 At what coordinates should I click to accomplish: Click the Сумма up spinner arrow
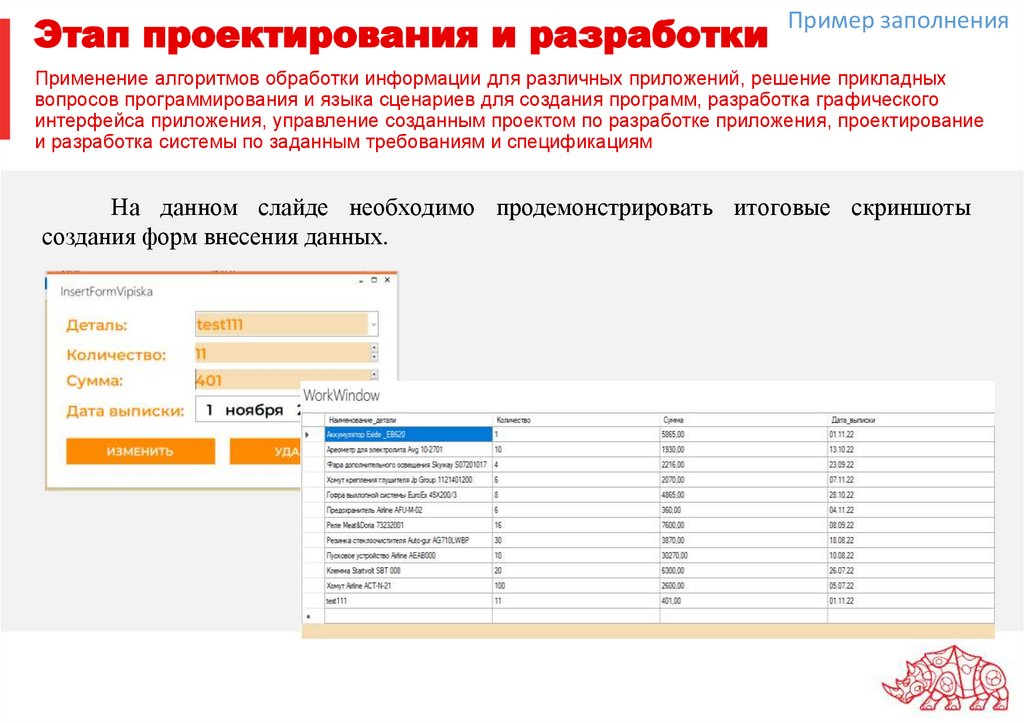tap(374, 374)
